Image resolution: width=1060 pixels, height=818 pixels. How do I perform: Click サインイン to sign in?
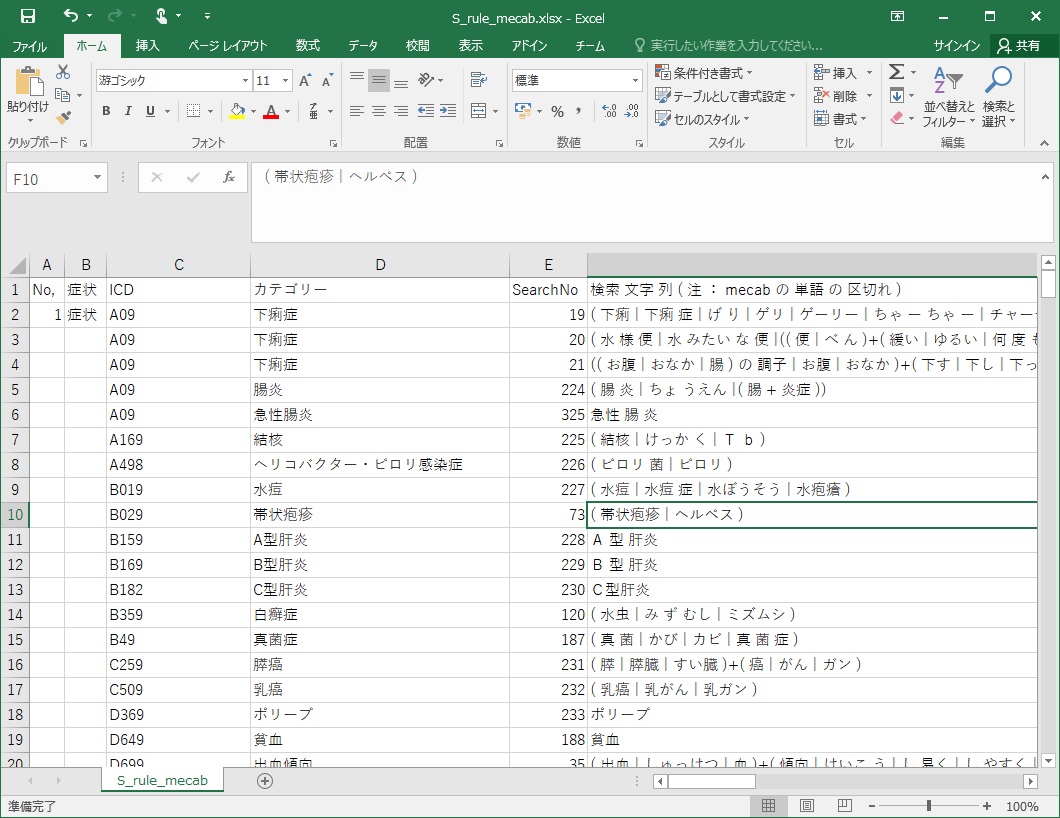click(957, 46)
